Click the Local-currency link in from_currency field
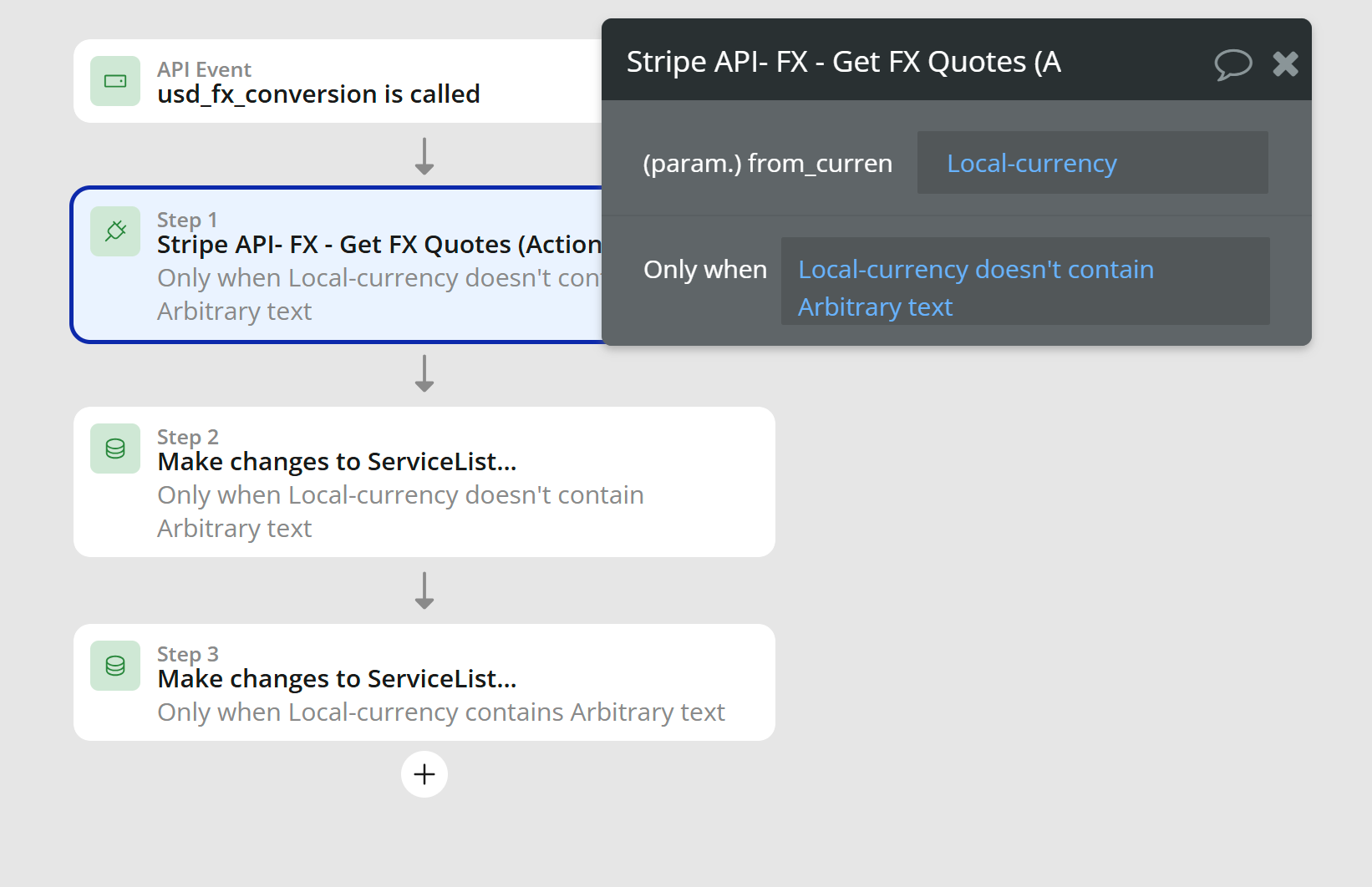1372x887 pixels. point(1032,164)
